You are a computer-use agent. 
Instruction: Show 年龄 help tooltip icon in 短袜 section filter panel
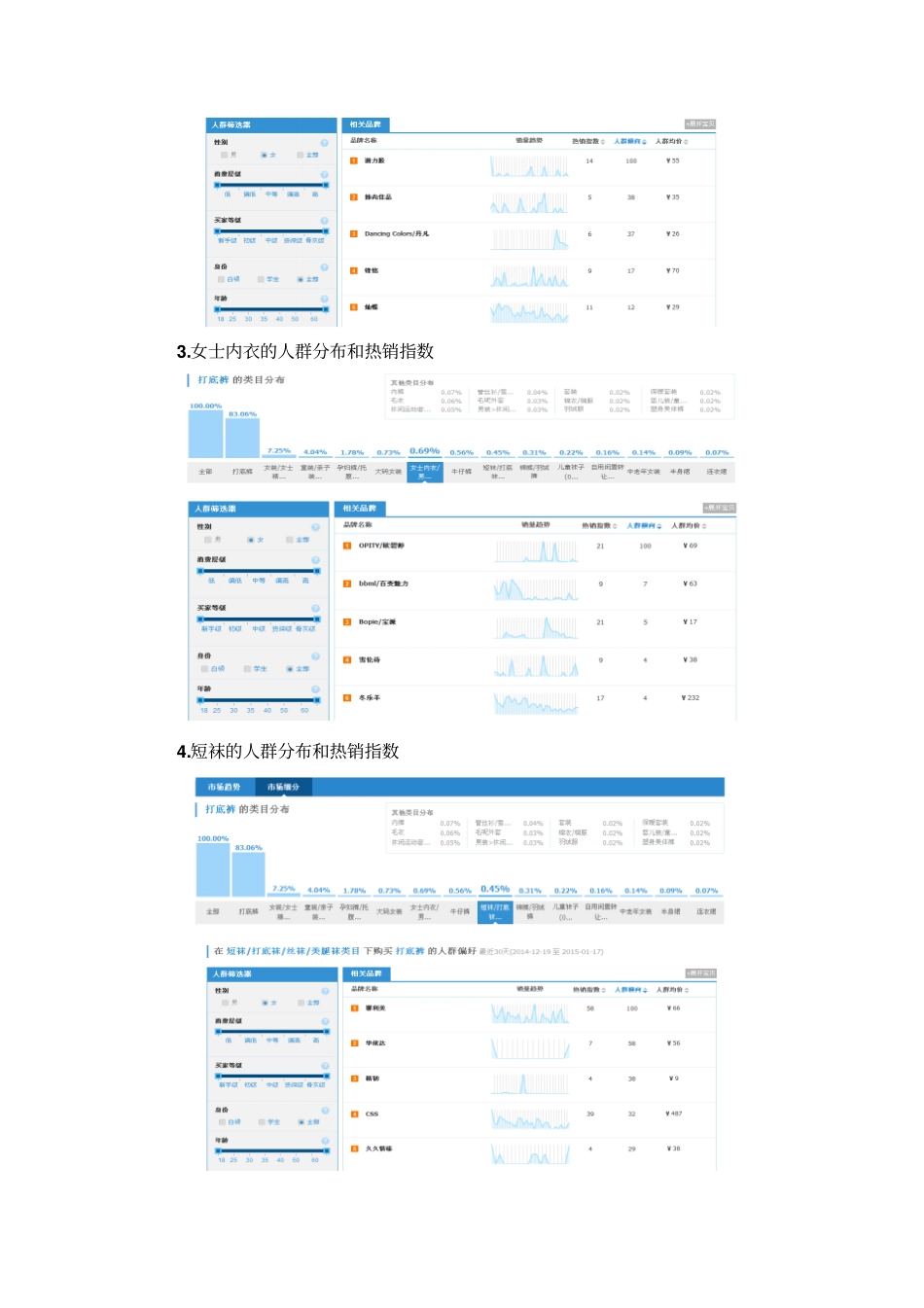[x=326, y=1141]
